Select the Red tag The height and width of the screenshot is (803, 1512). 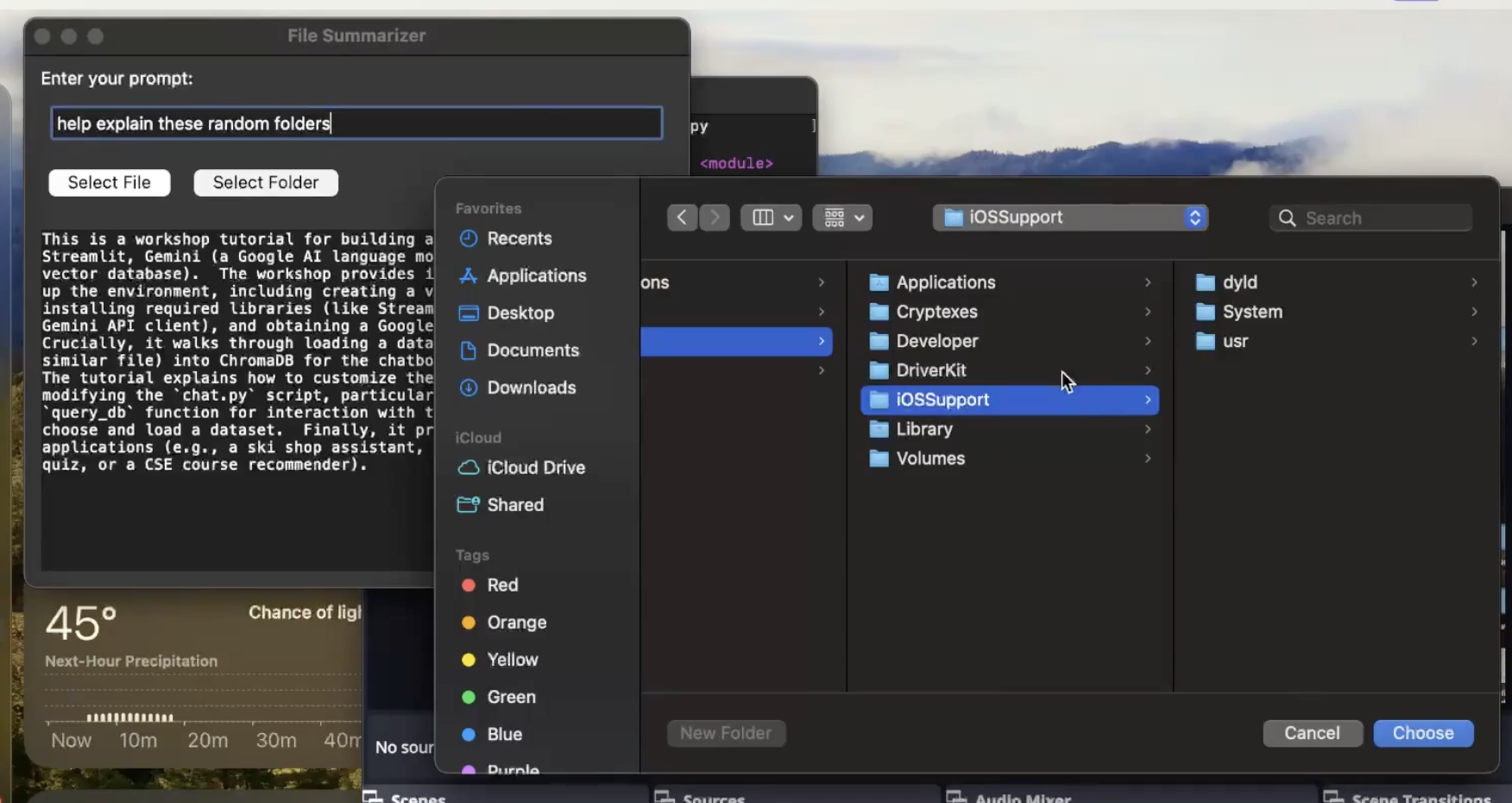click(x=501, y=585)
